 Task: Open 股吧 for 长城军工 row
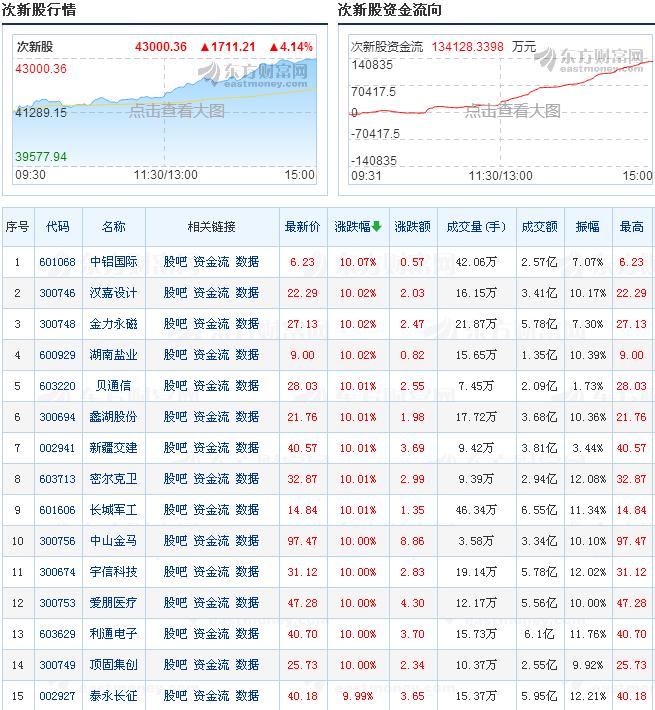click(175, 510)
